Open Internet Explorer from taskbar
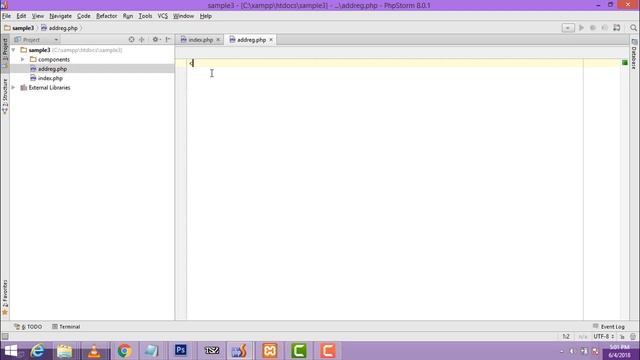Viewport: 640px width, 360px height. (x=38, y=351)
